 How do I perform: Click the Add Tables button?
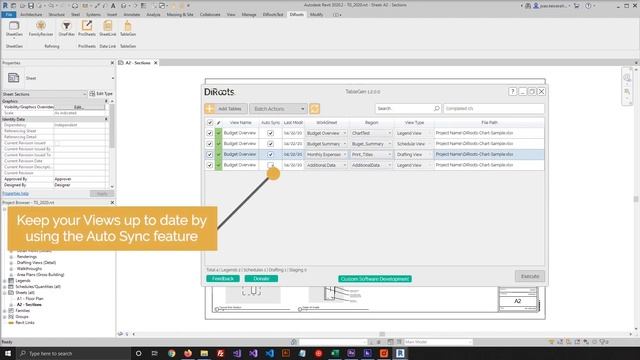(226, 109)
